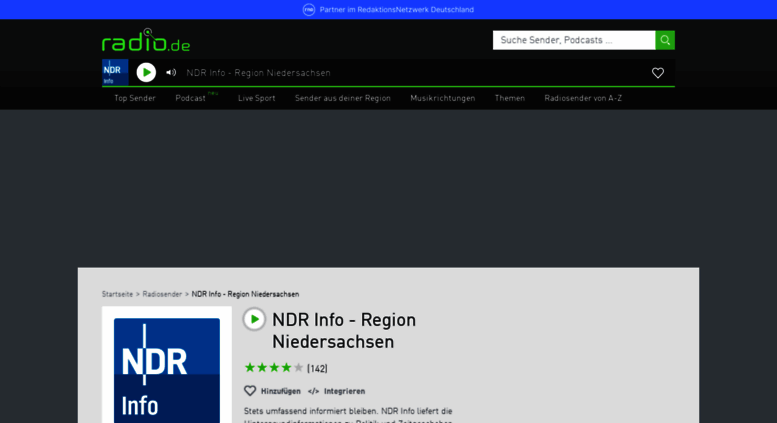
Task: Open the Musikrichtungen menu
Action: (x=443, y=98)
